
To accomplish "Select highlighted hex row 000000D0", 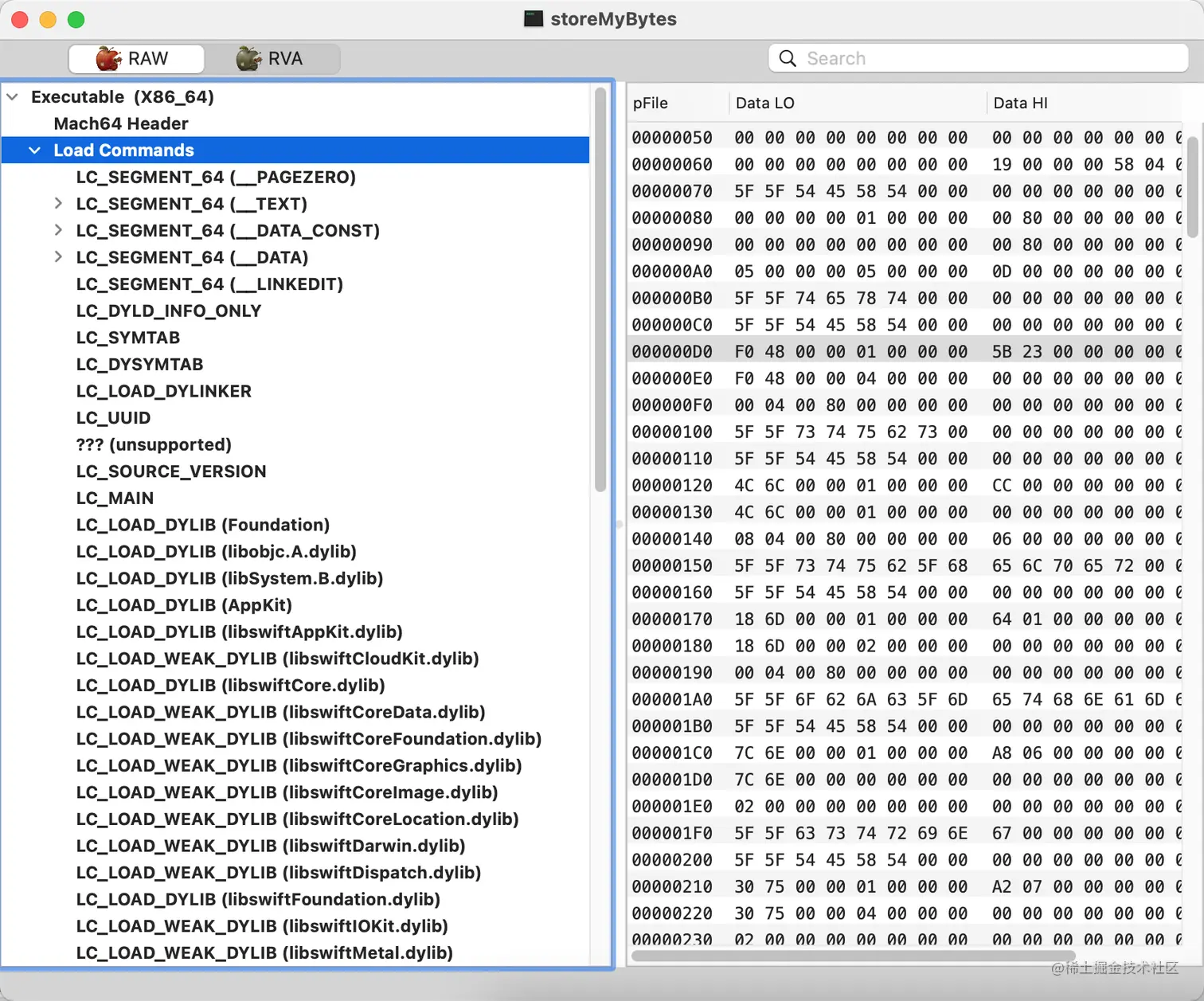I will coord(906,352).
